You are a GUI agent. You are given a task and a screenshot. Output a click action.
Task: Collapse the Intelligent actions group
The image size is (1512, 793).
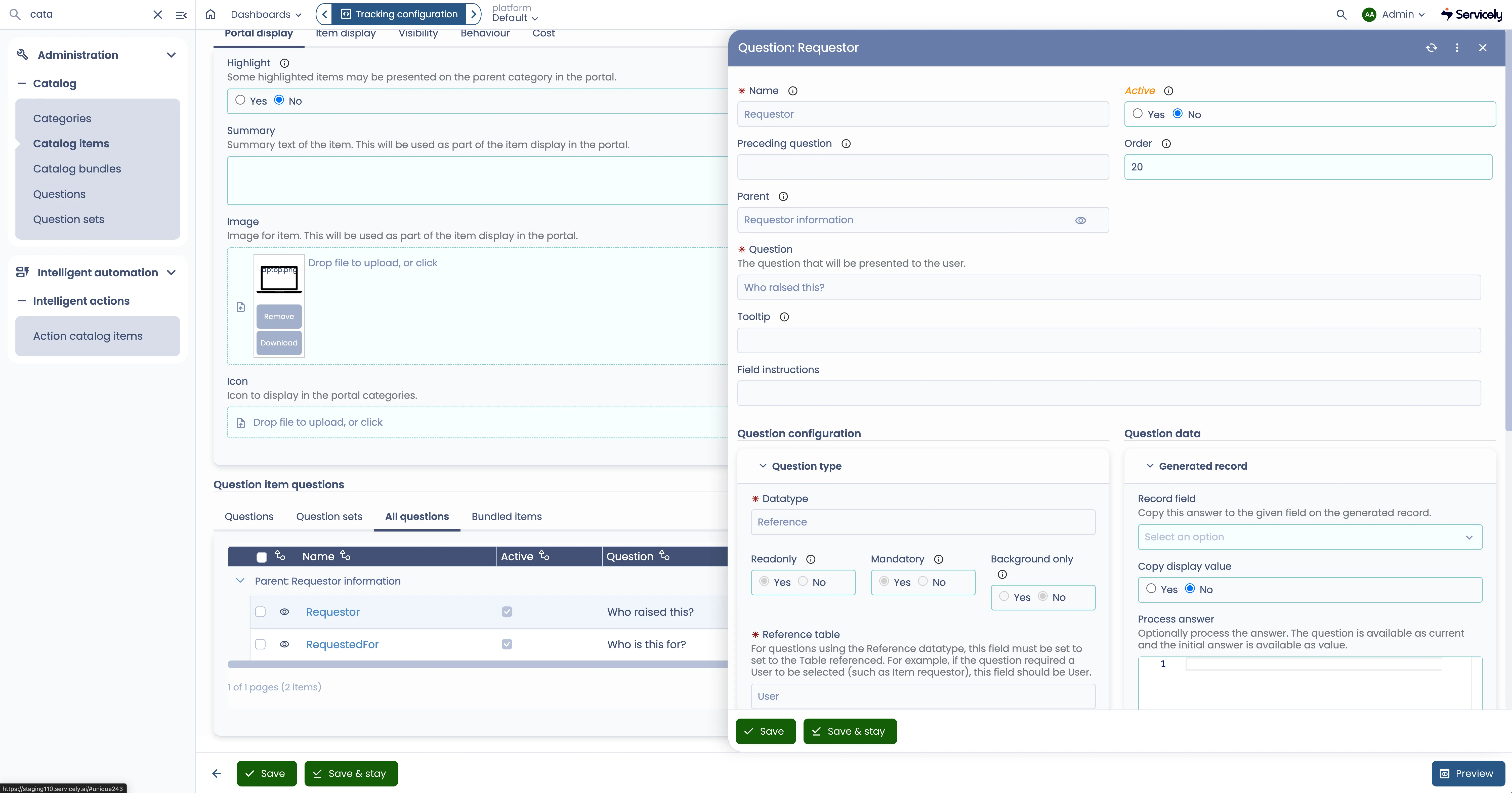(x=22, y=301)
